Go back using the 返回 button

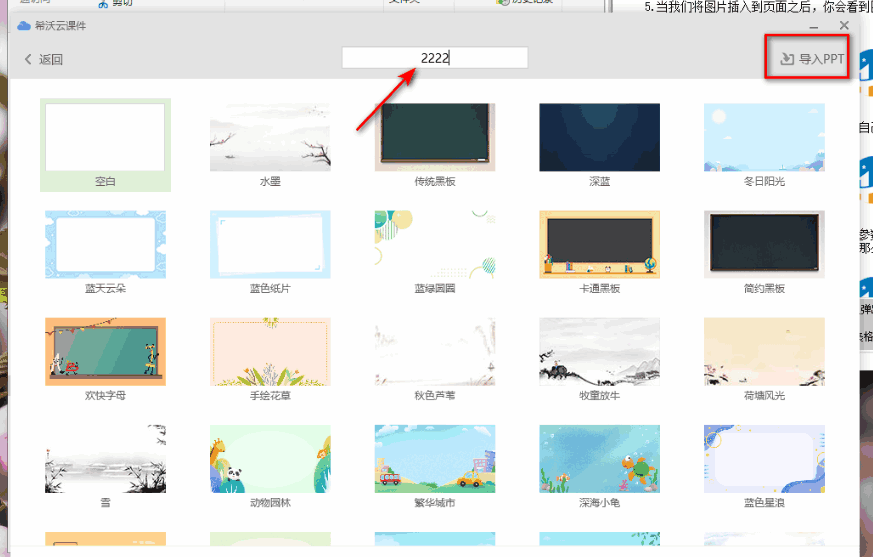[x=43, y=59]
